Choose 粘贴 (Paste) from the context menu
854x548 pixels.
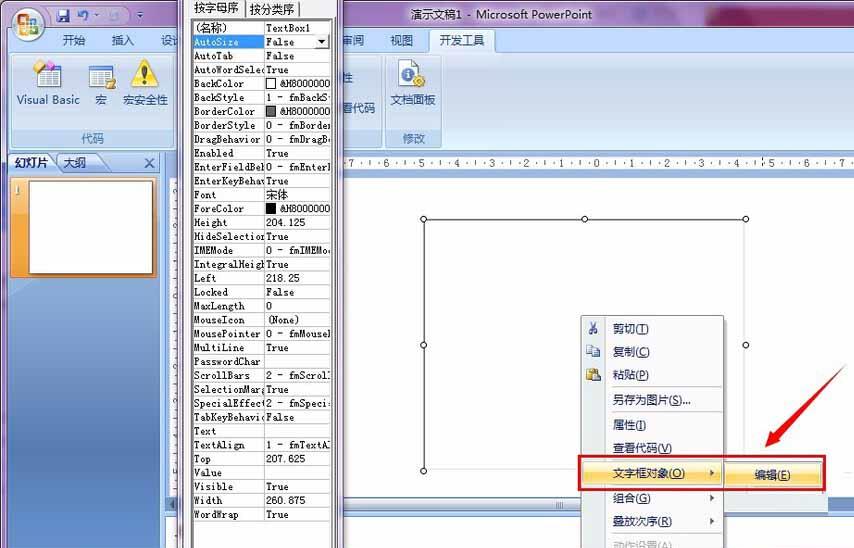630,375
